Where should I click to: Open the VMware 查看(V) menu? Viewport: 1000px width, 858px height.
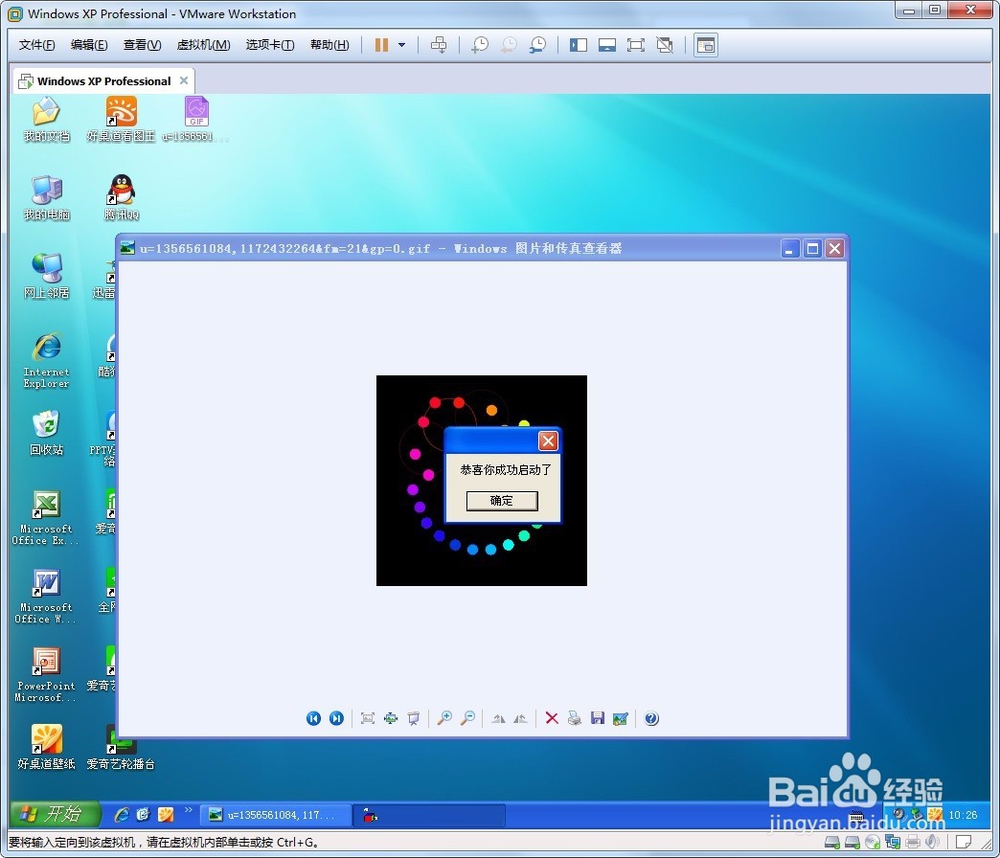[142, 45]
